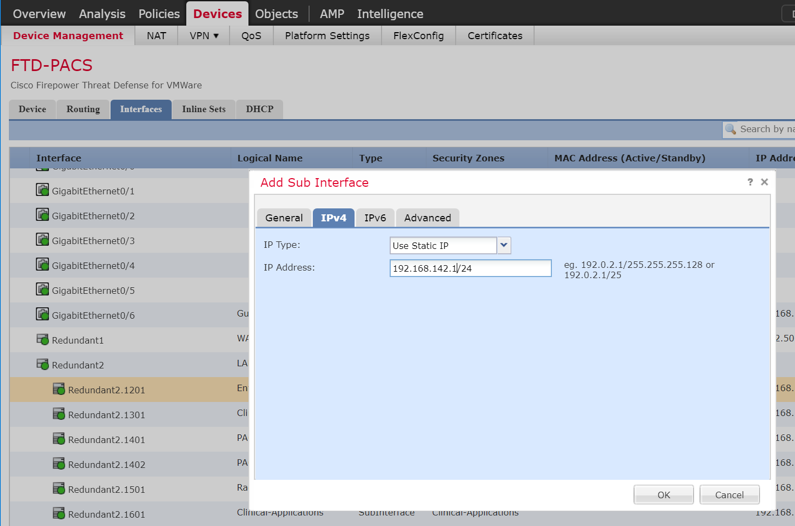Click the Redundant2.1402 subinterface icon

pos(59,464)
